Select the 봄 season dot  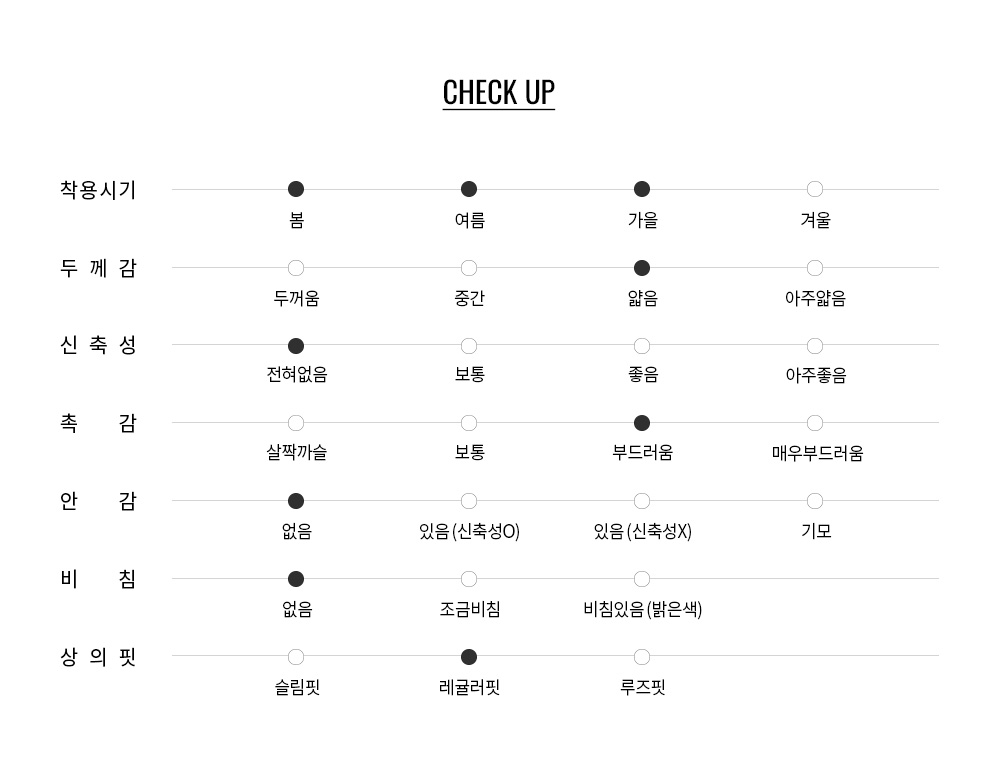coord(296,189)
